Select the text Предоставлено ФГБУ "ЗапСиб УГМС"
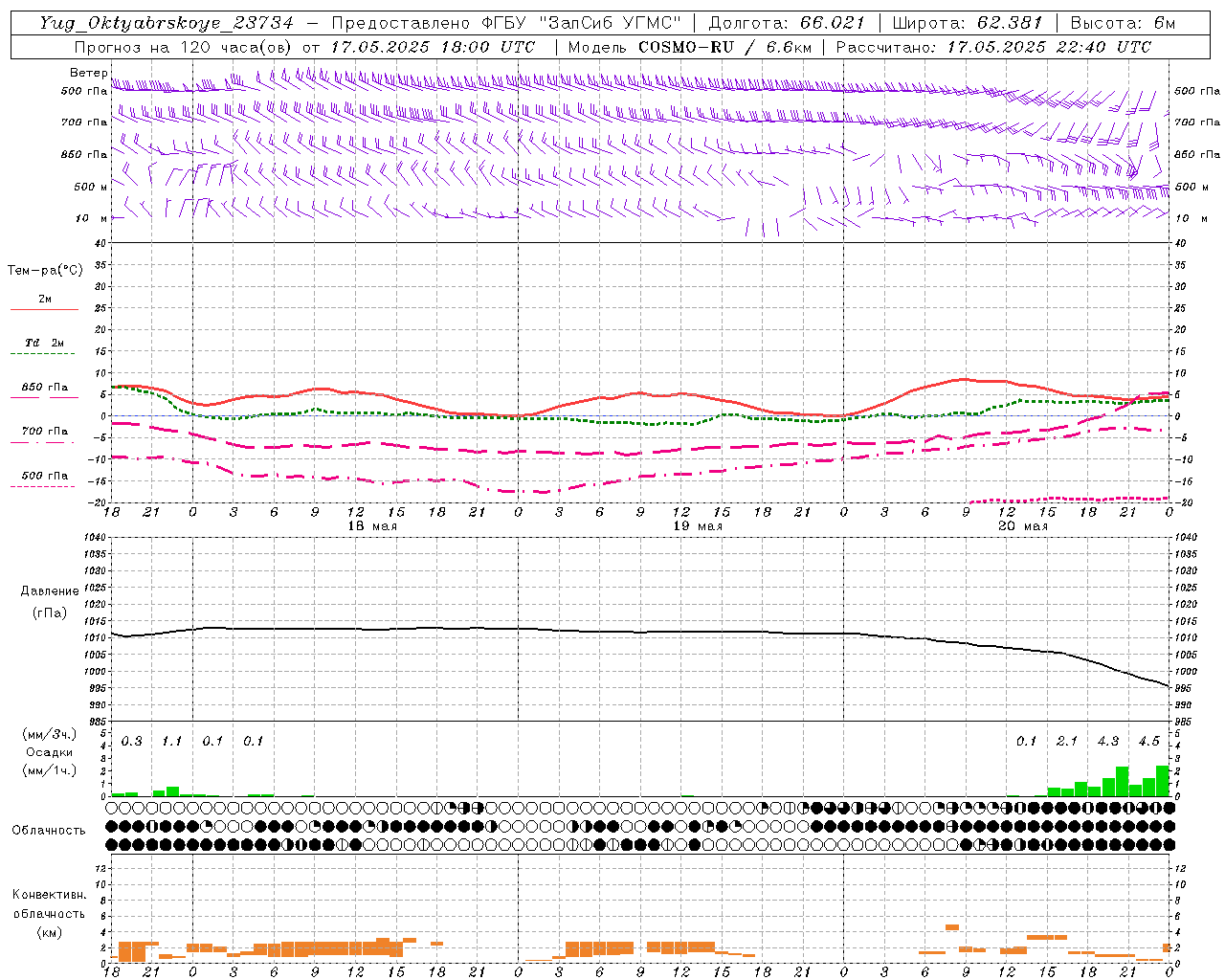 pyautogui.click(x=506, y=23)
